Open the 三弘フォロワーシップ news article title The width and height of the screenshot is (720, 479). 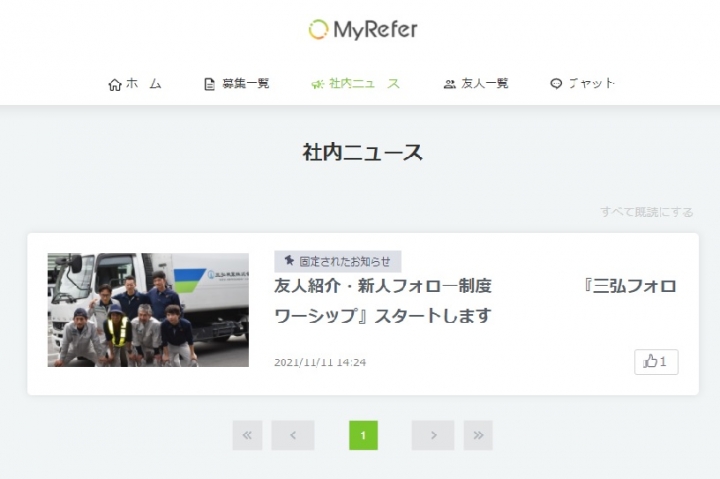(475, 300)
